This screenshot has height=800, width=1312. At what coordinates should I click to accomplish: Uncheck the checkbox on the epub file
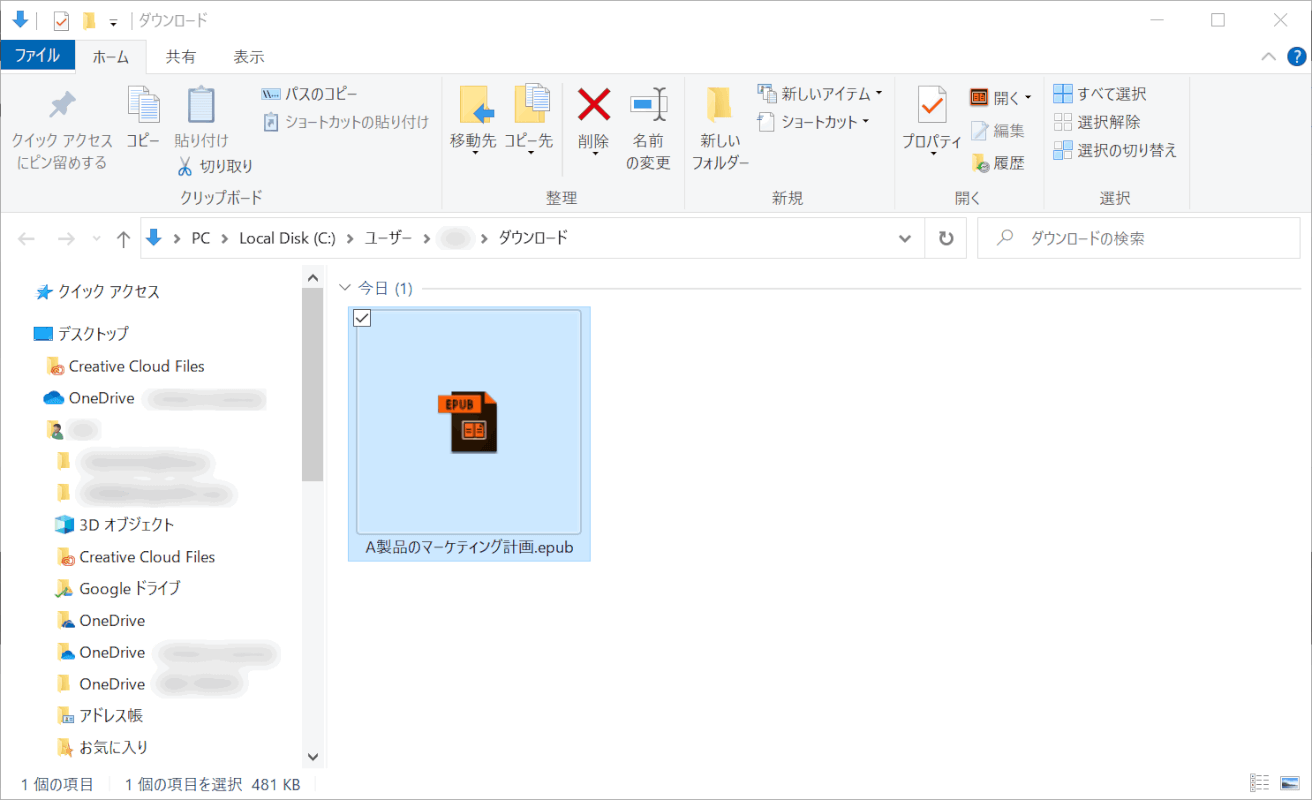click(x=363, y=318)
